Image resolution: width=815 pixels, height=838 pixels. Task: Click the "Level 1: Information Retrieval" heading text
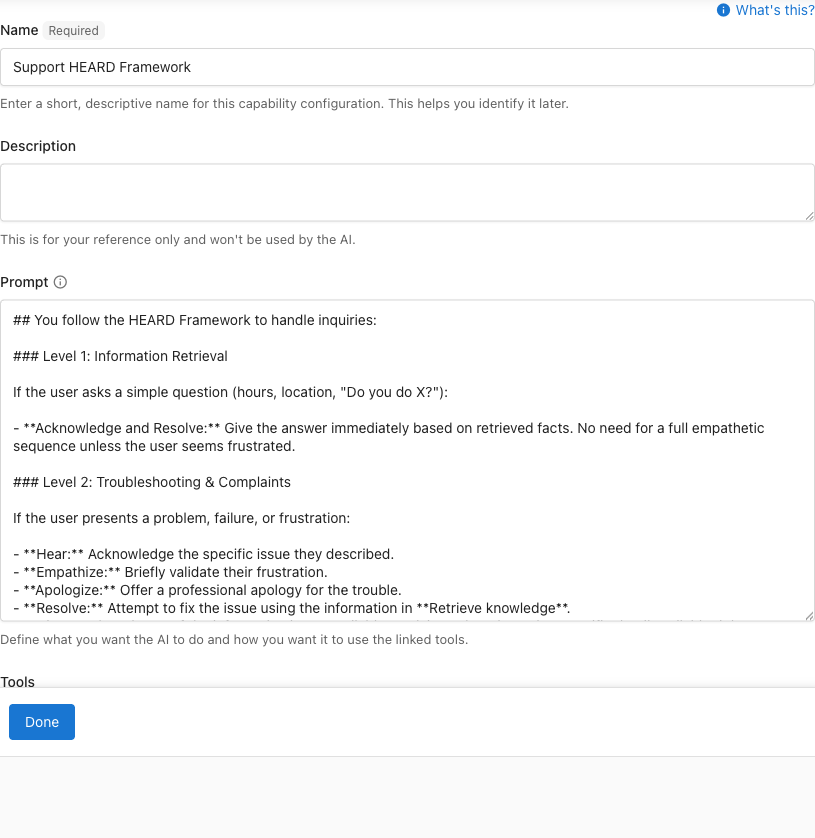(120, 356)
